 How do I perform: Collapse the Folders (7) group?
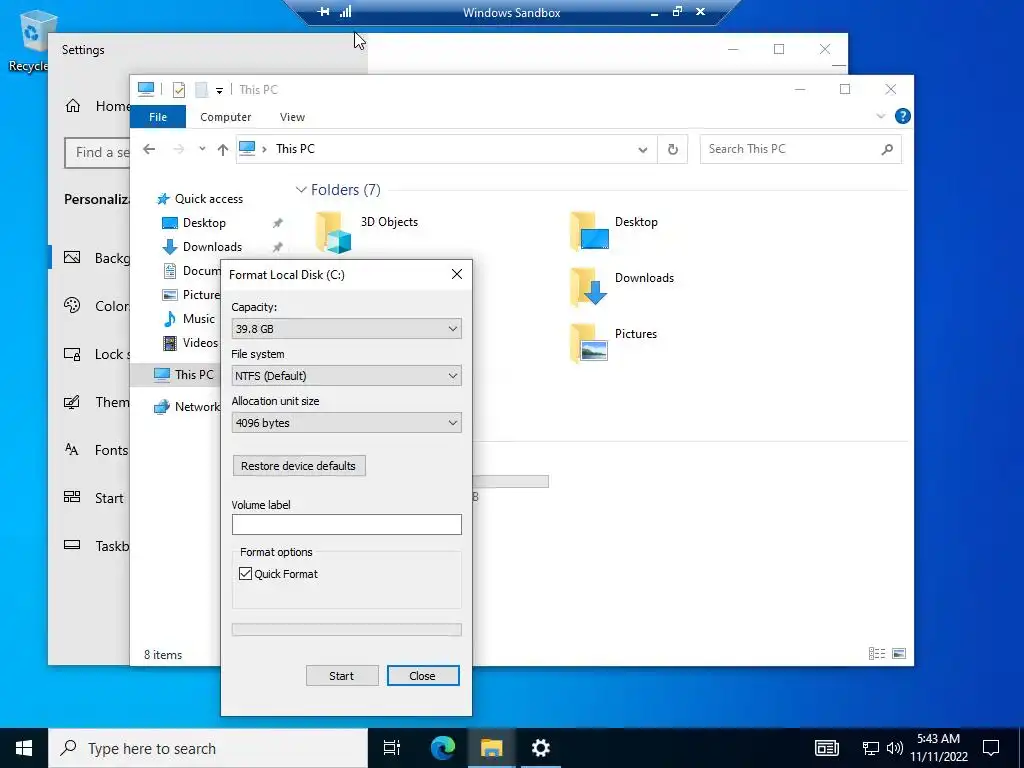pos(301,190)
